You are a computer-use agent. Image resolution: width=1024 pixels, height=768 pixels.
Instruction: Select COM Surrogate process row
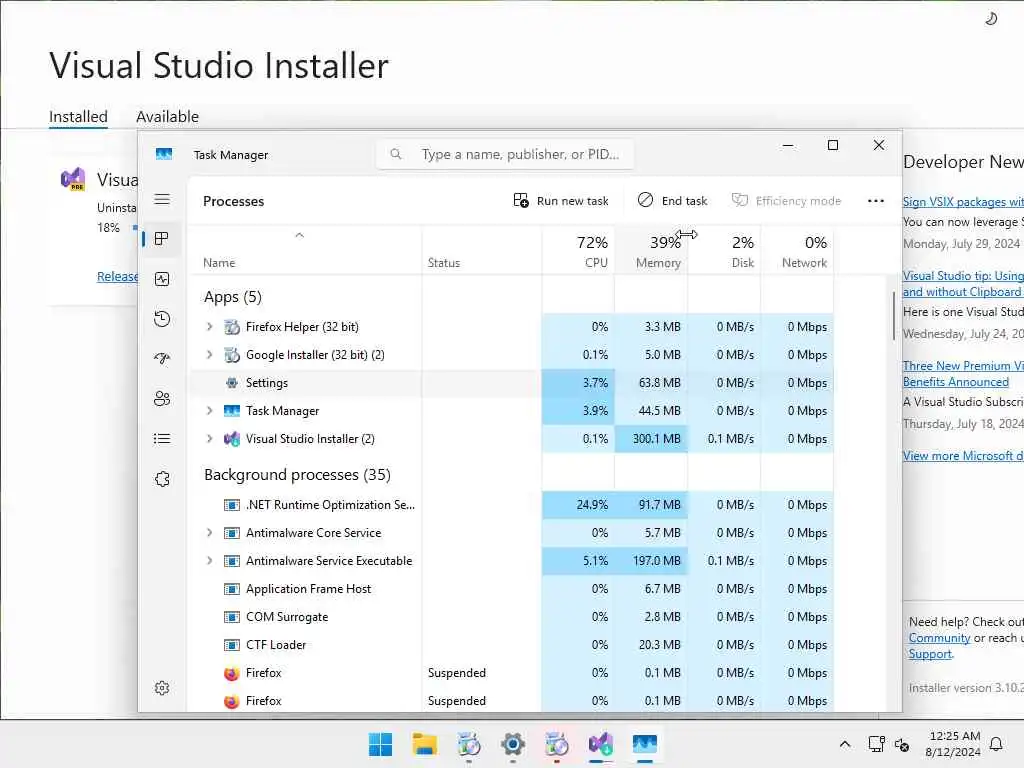pos(511,617)
